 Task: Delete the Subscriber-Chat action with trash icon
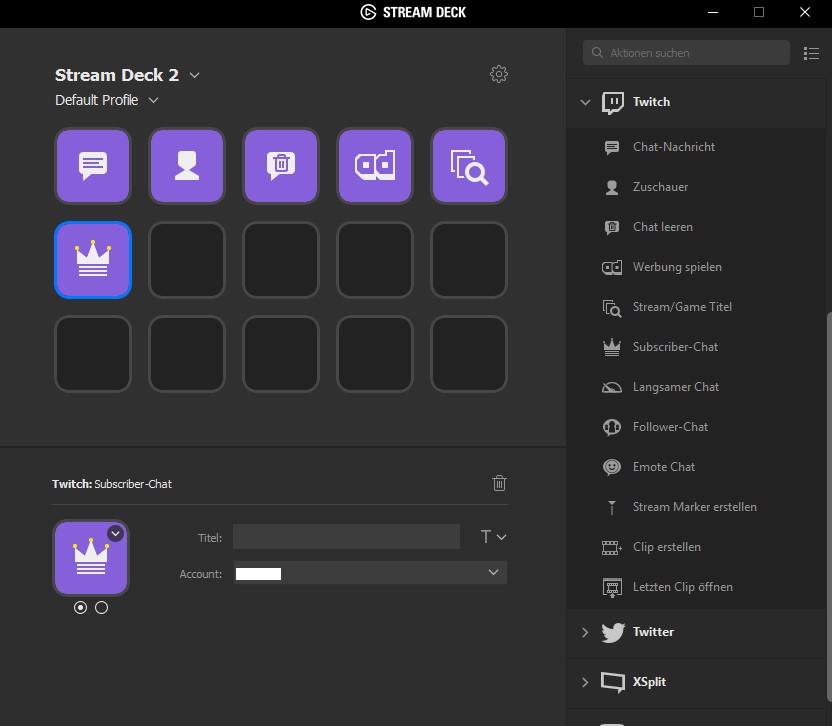(x=499, y=483)
